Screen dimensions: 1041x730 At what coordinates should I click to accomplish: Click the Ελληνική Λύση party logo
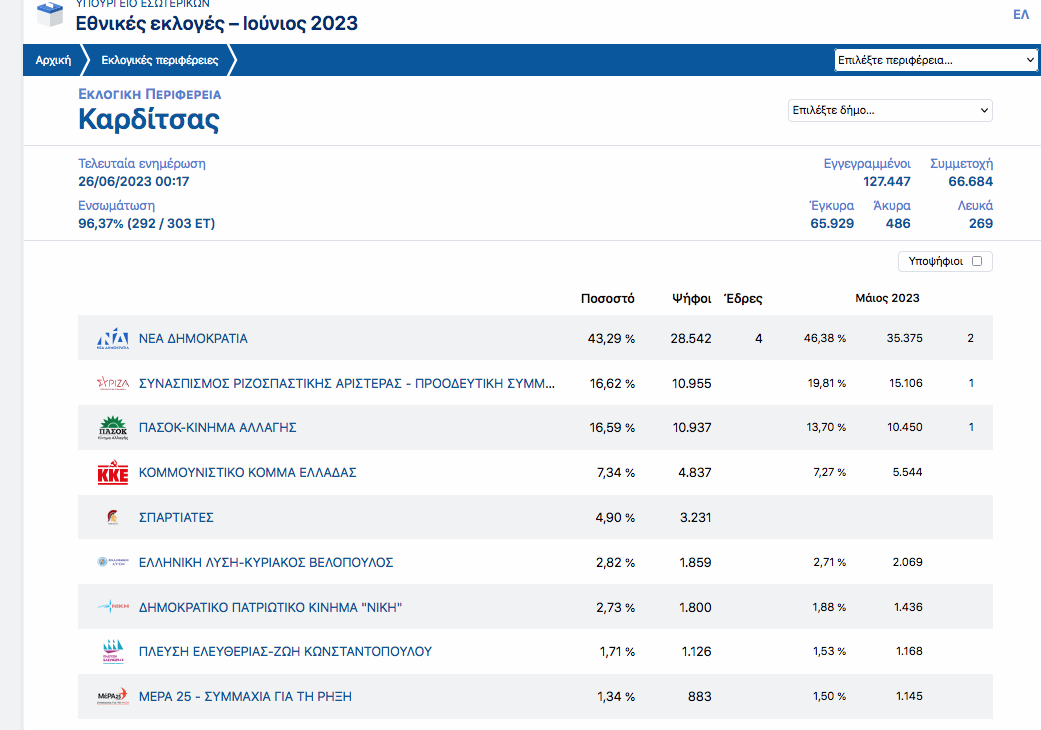(112, 563)
